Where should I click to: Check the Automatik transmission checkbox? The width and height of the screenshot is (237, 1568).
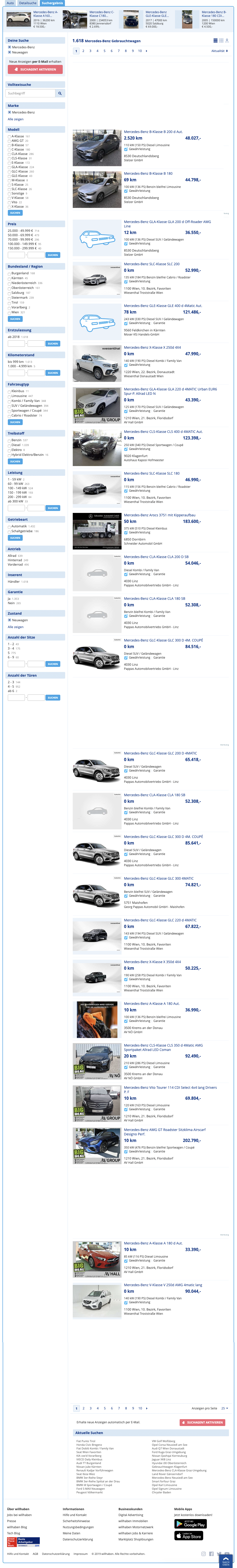(9, 527)
